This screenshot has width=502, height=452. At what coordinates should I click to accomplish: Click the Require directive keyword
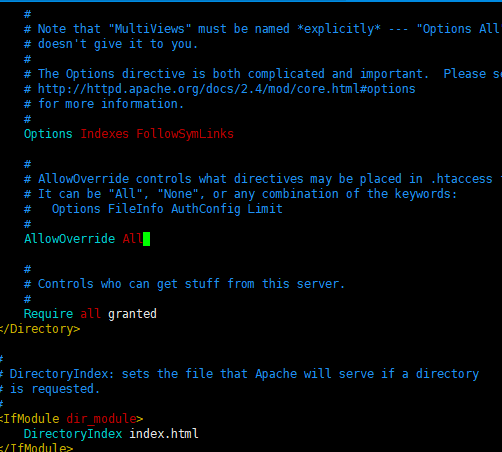48,314
